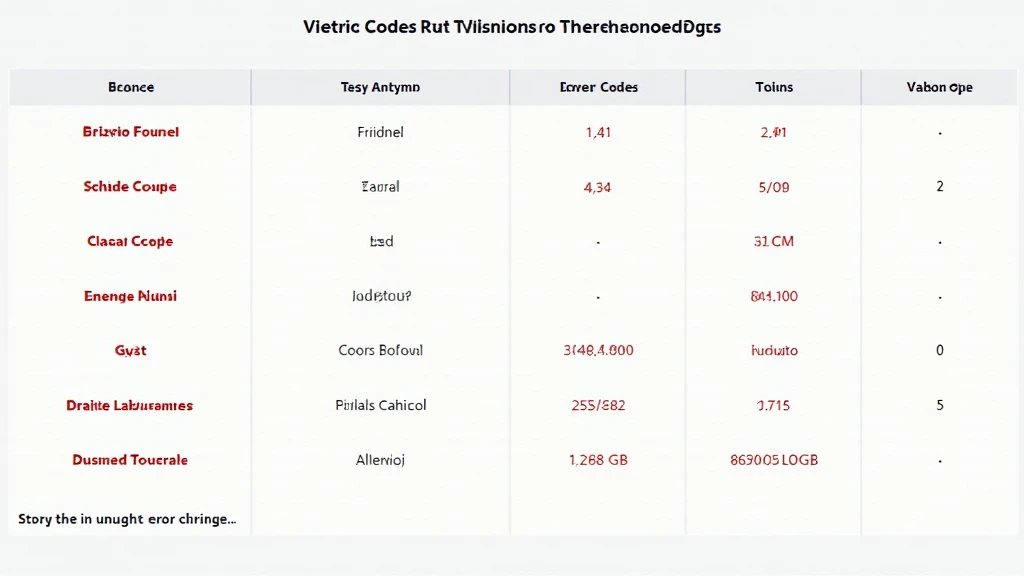1024x576 pixels.
Task: Open the Schide Coupe entry
Action: pyautogui.click(x=130, y=187)
